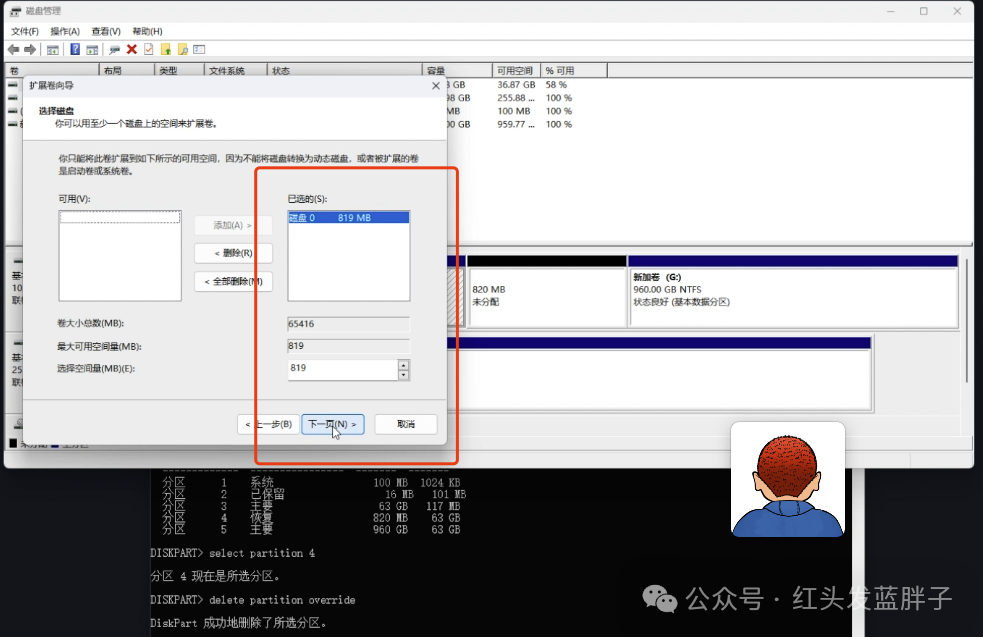
Task: Click the 'select partition 4' command line
Action: tap(262, 553)
